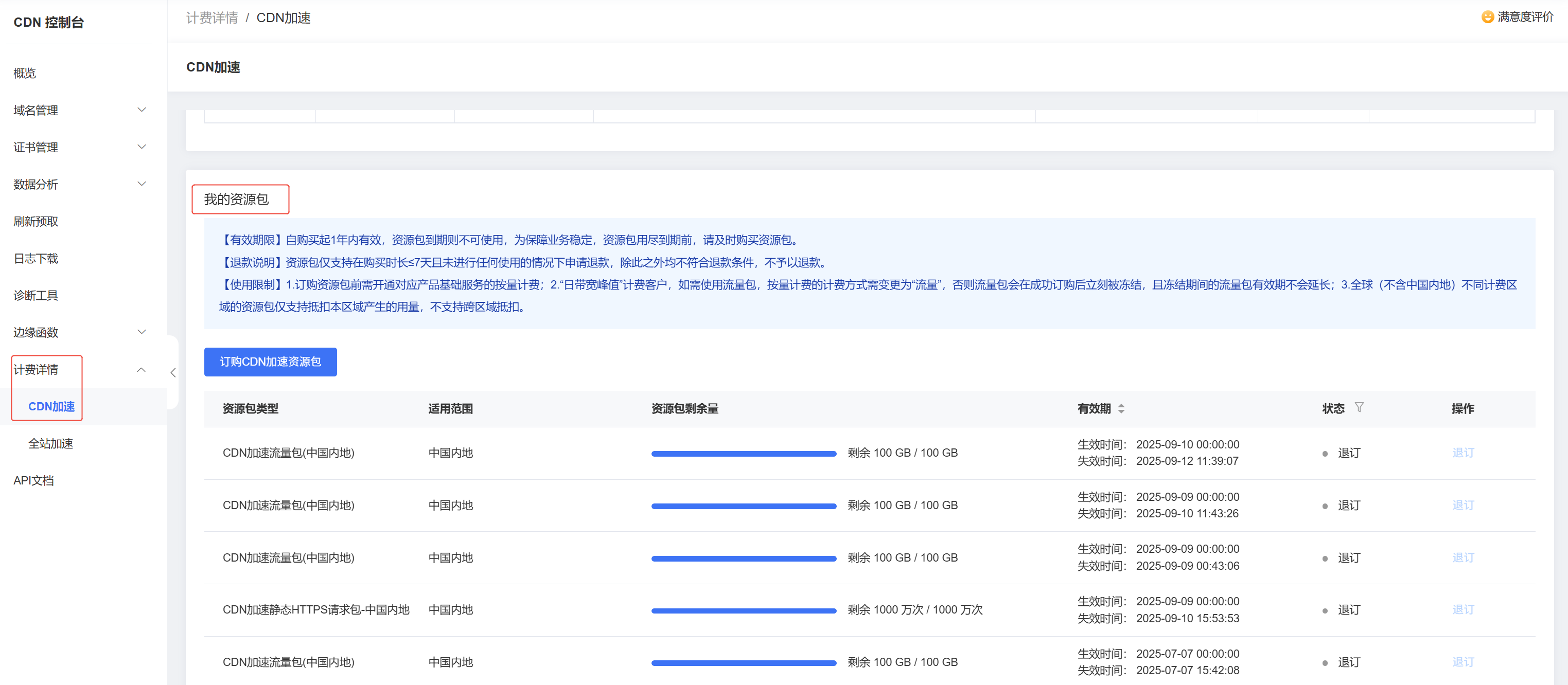This screenshot has height=685, width=1568.
Task: Click the 2025-09-10 00:00:00 effective time
Action: 1188,445
